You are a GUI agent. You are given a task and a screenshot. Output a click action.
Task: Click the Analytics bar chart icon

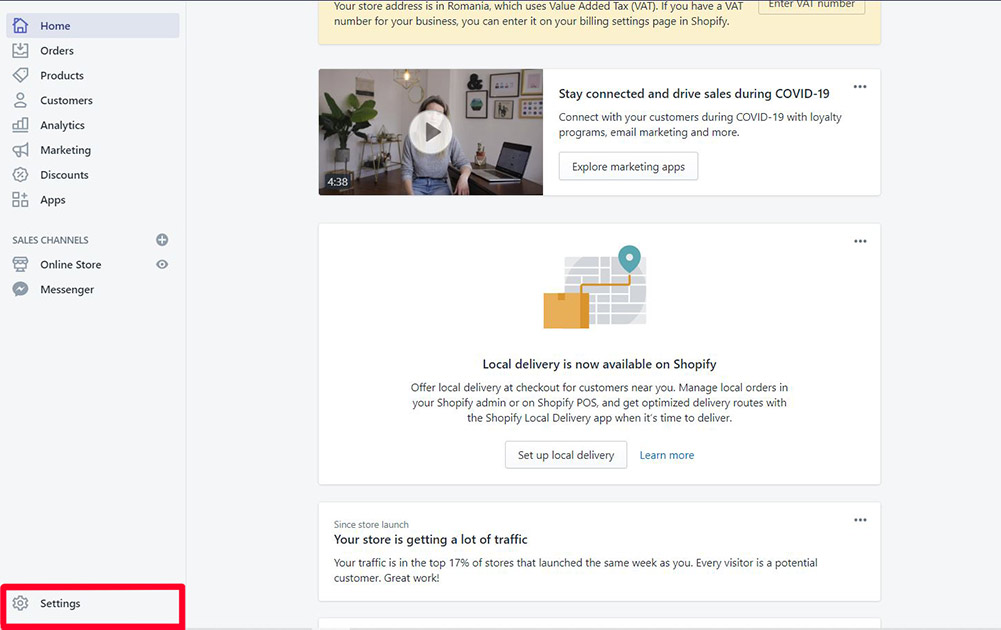tap(20, 125)
